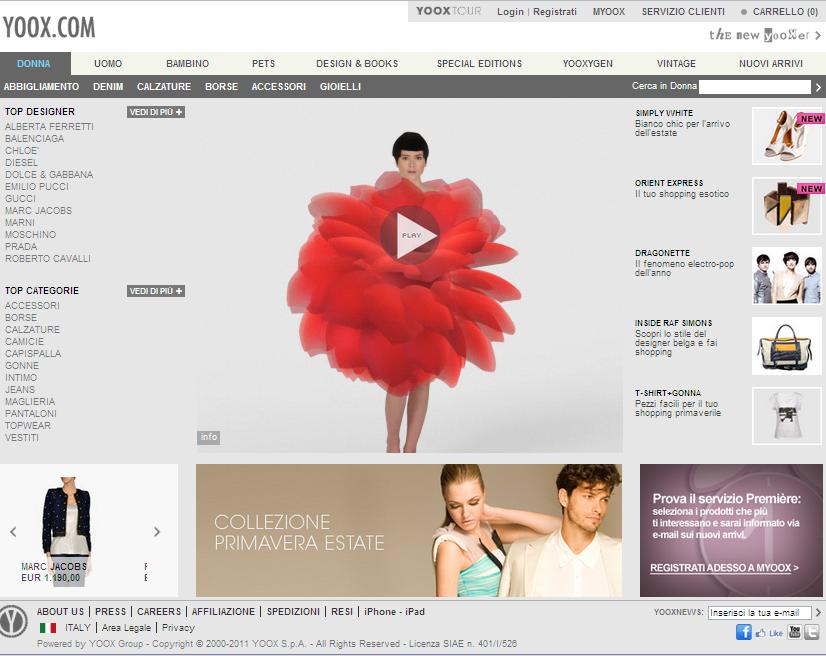Submit search with arrow next to Cerca field
The image size is (826, 656).
click(818, 87)
